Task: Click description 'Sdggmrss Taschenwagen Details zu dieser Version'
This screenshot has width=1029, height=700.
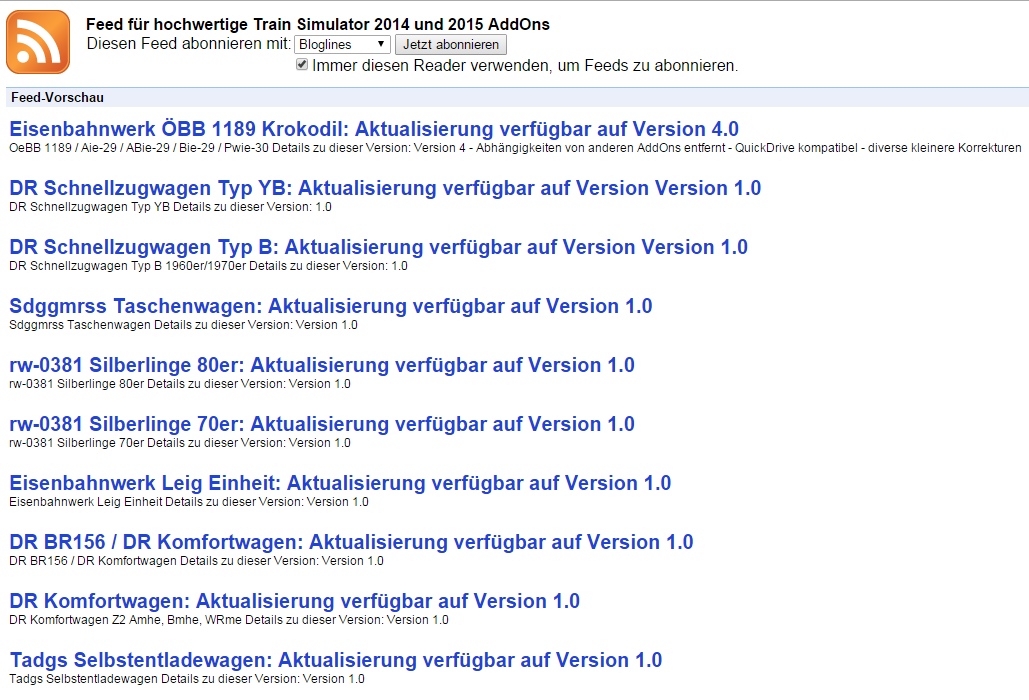Action: pos(183,325)
